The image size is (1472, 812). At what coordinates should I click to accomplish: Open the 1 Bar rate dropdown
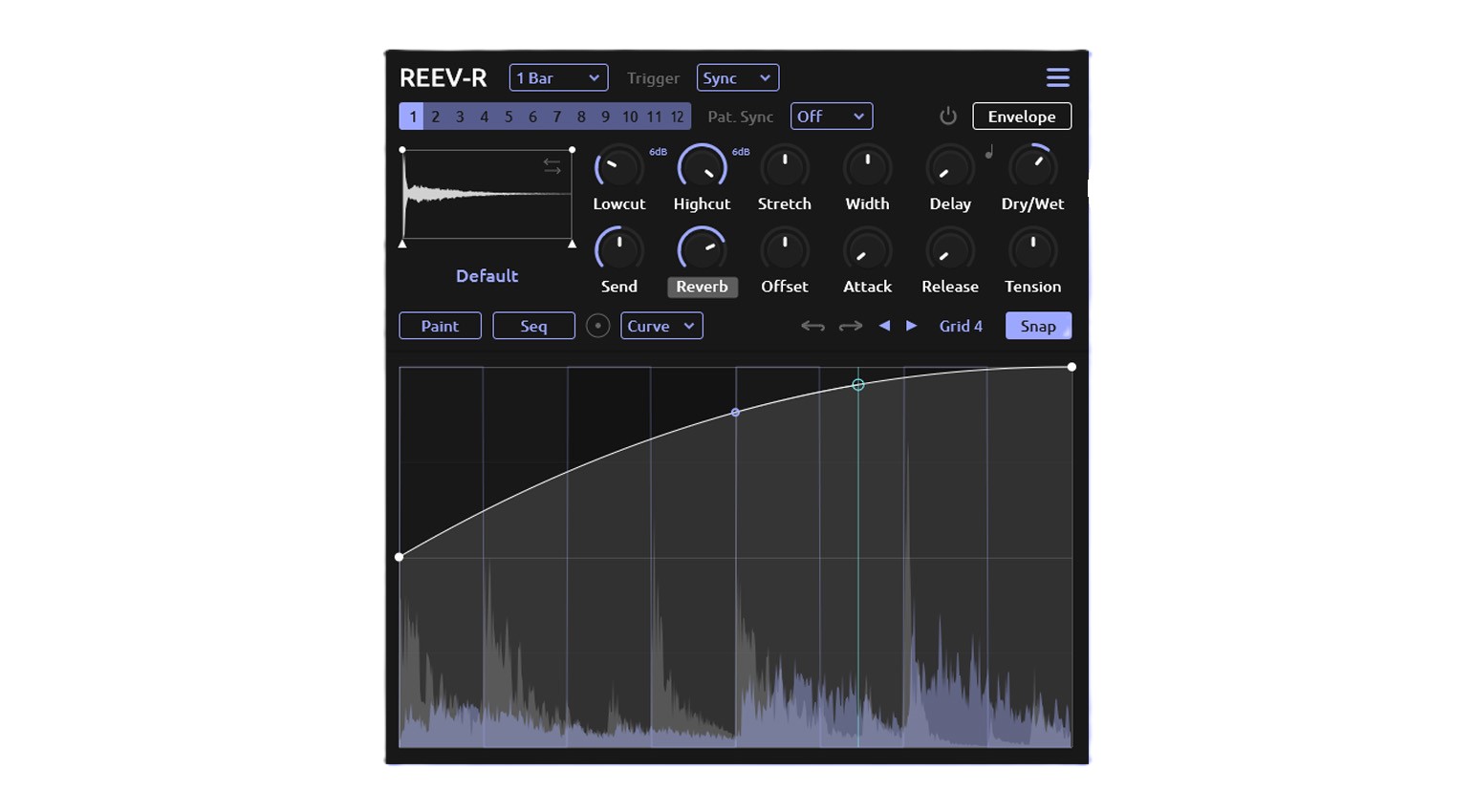(x=558, y=77)
